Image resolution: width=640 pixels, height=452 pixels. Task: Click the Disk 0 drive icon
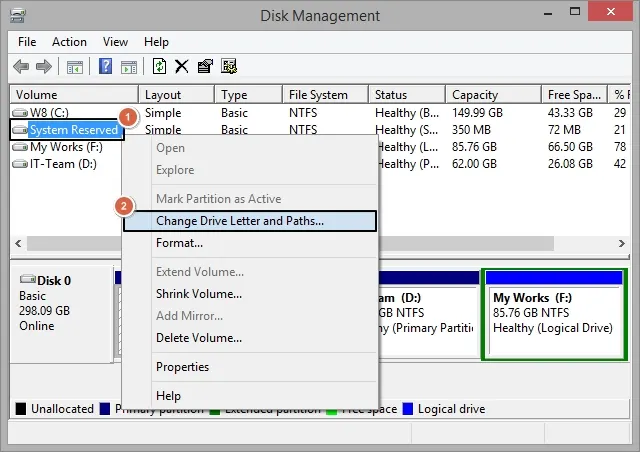28,279
